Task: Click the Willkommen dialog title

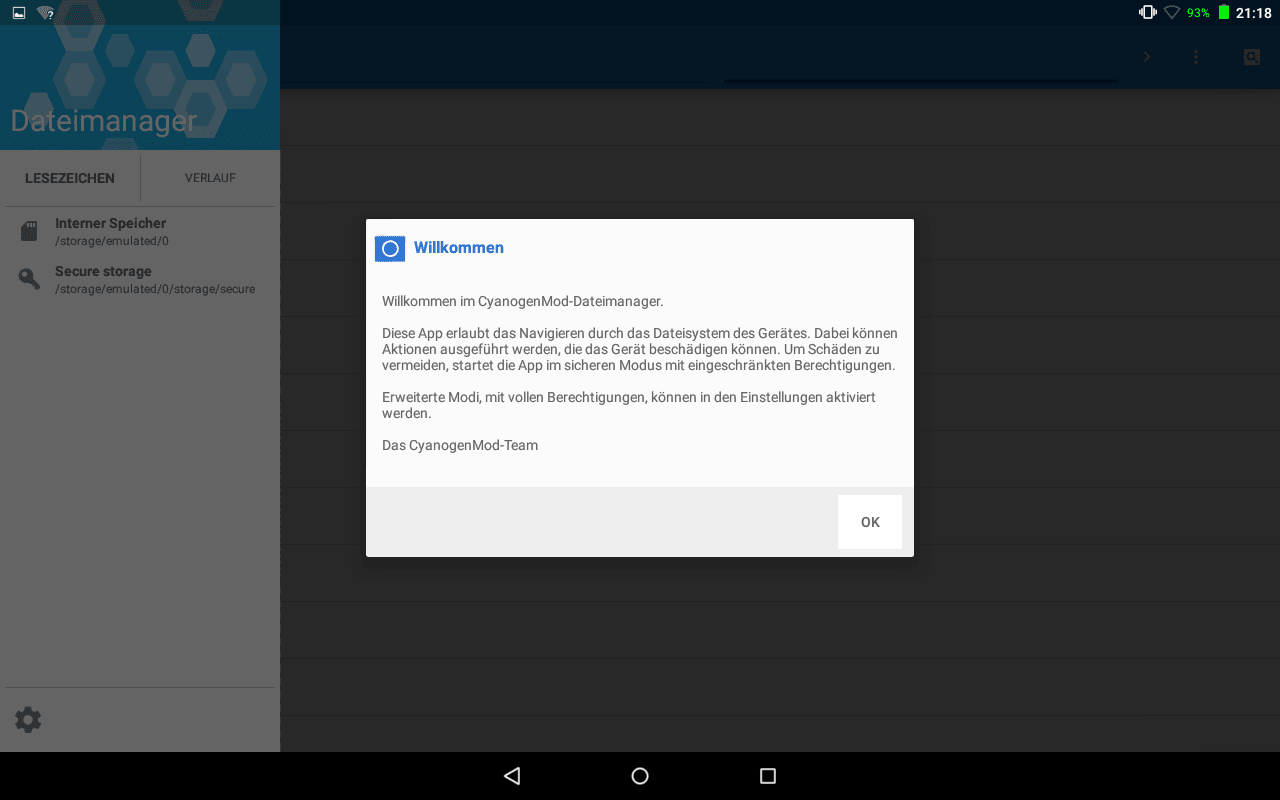Action: click(459, 248)
